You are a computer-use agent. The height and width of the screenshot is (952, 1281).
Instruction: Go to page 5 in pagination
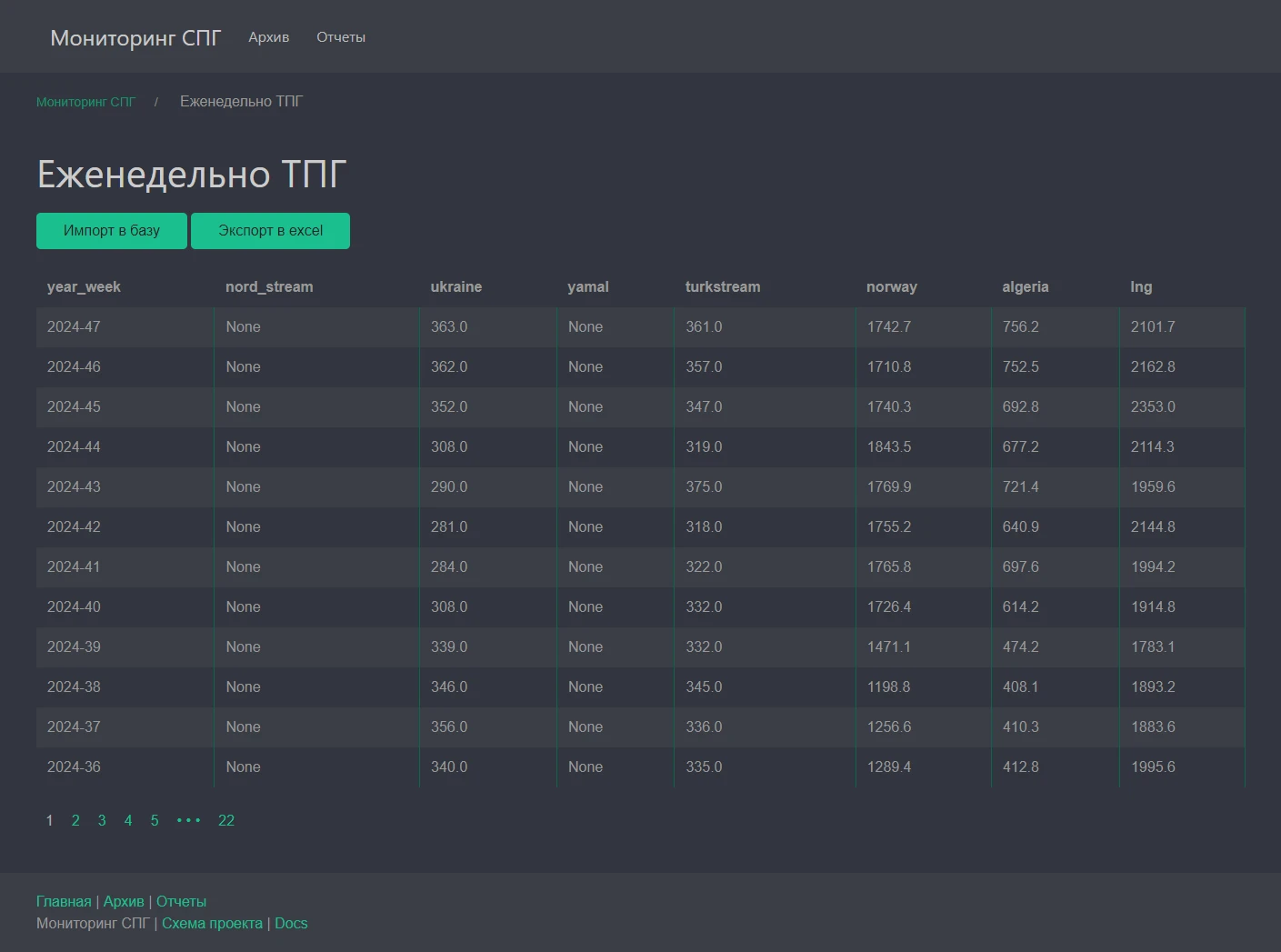click(155, 820)
